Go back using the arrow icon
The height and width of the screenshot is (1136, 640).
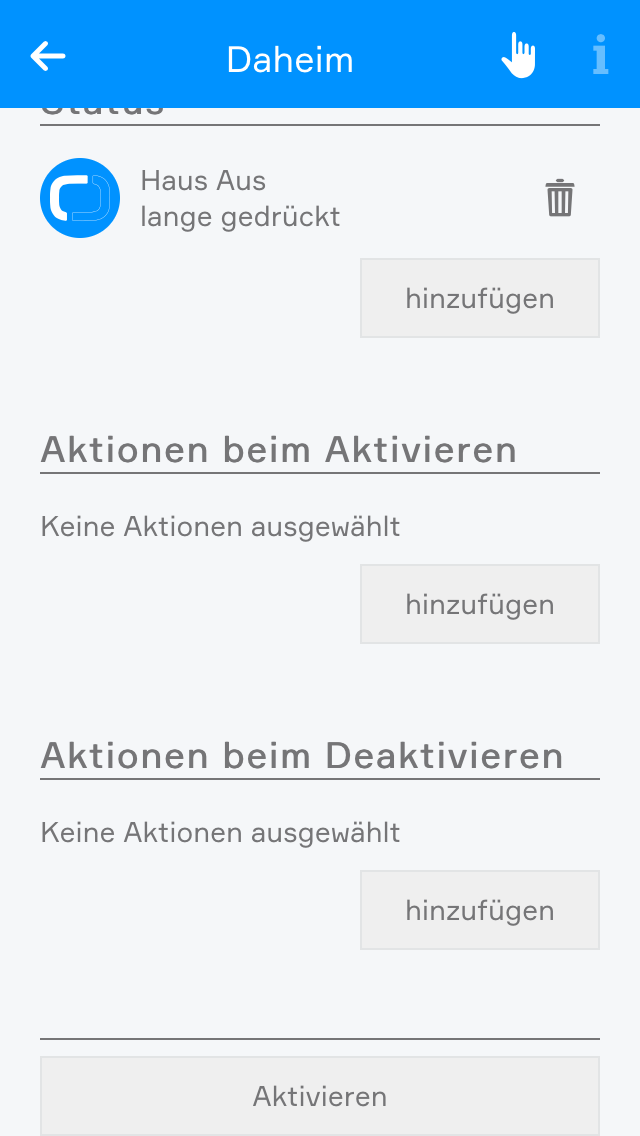[x=48, y=56]
